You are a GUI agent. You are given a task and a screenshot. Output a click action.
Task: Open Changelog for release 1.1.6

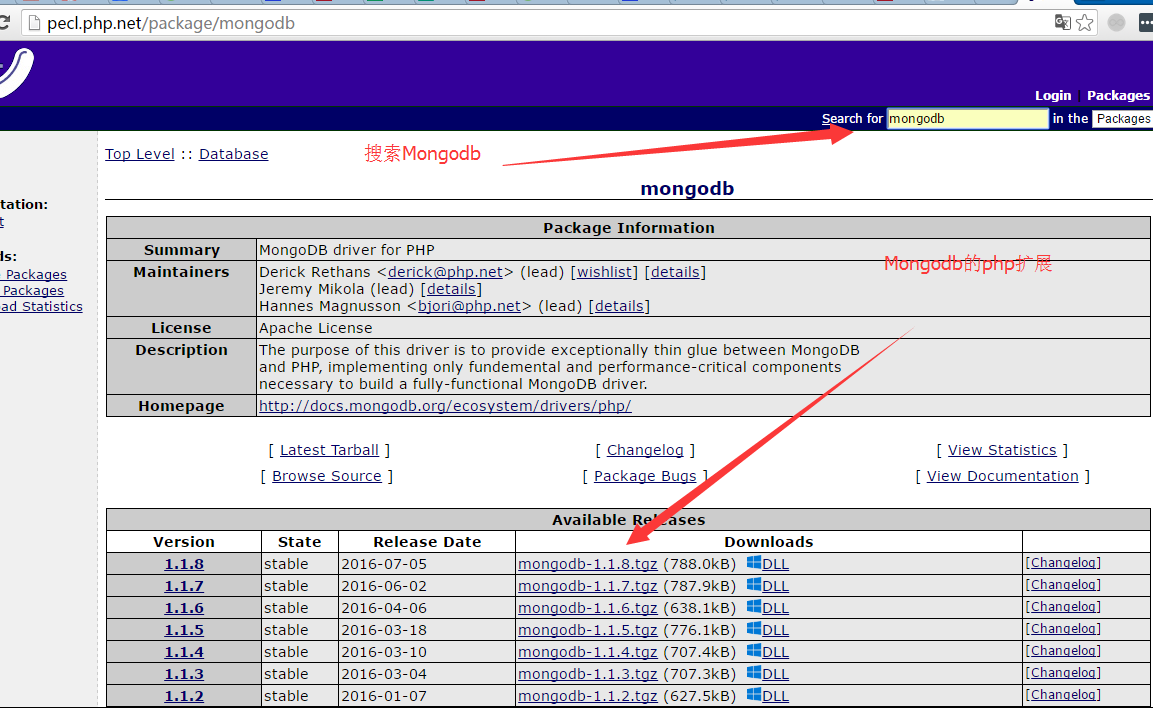click(1063, 607)
